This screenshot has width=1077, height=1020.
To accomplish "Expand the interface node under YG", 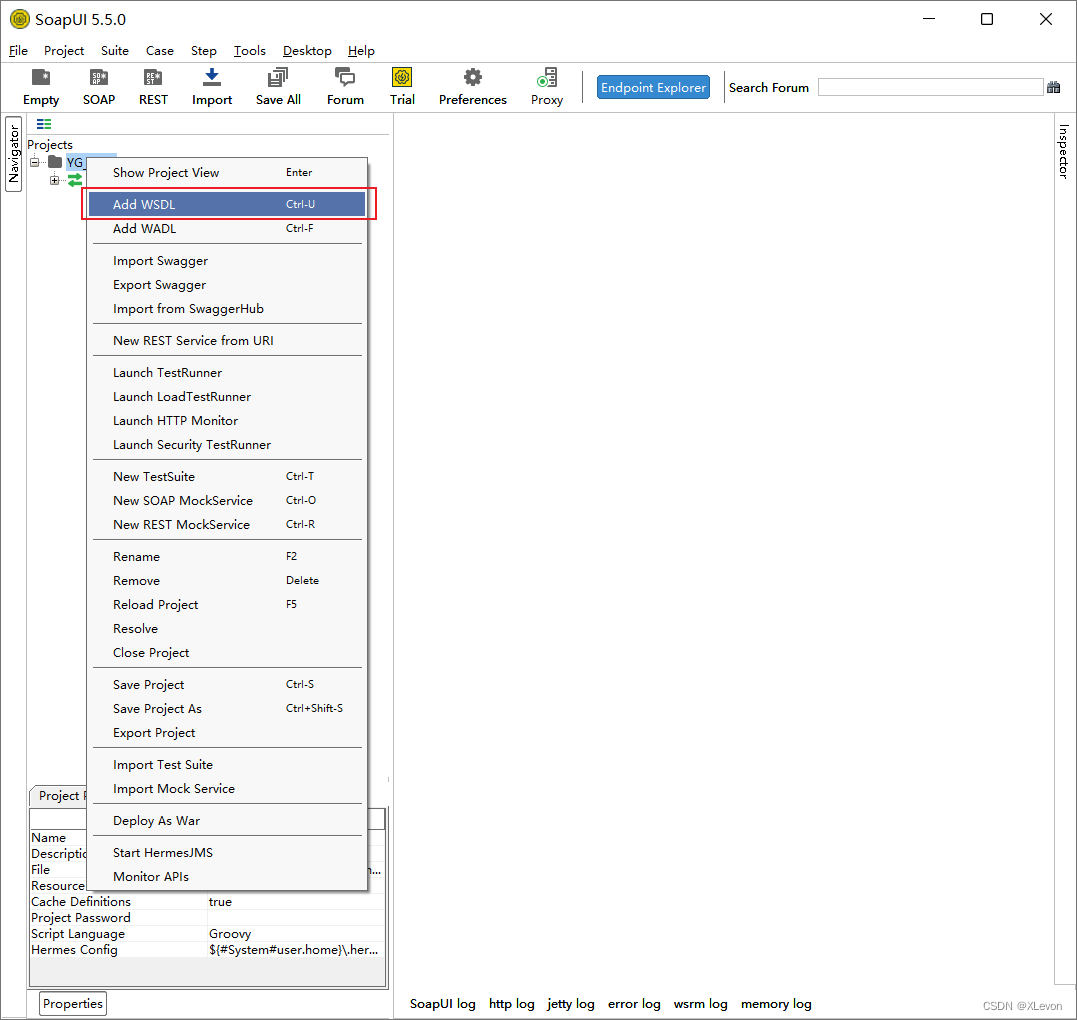I will click(x=54, y=180).
